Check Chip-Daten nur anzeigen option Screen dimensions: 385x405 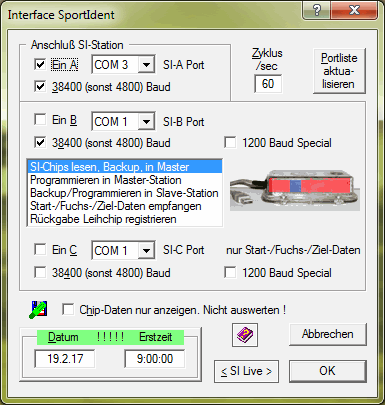click(68, 310)
